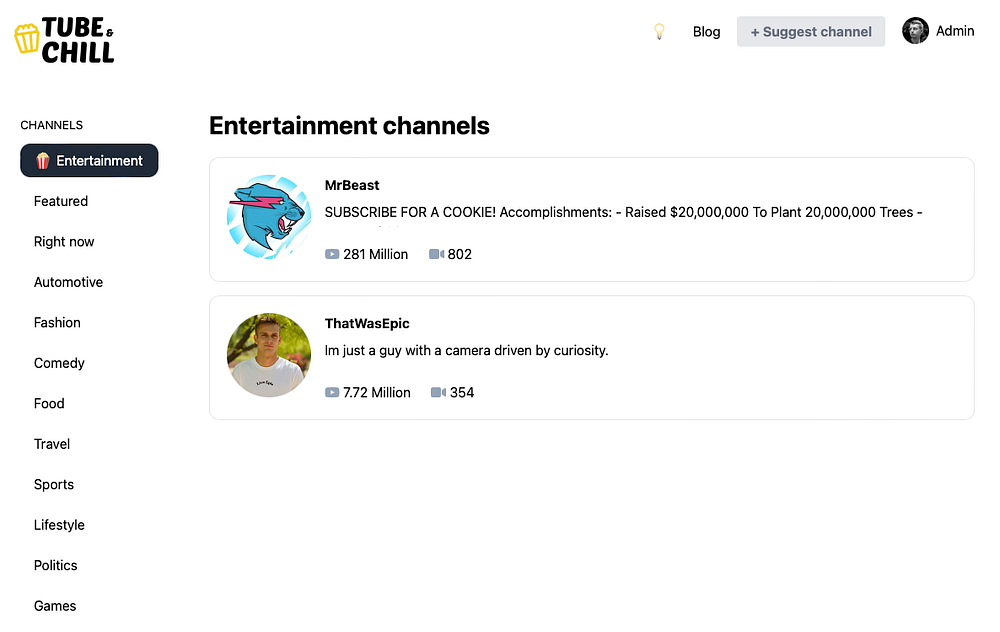This screenshot has width=1000, height=632.
Task: Go to Featured channels
Action: coord(61,202)
